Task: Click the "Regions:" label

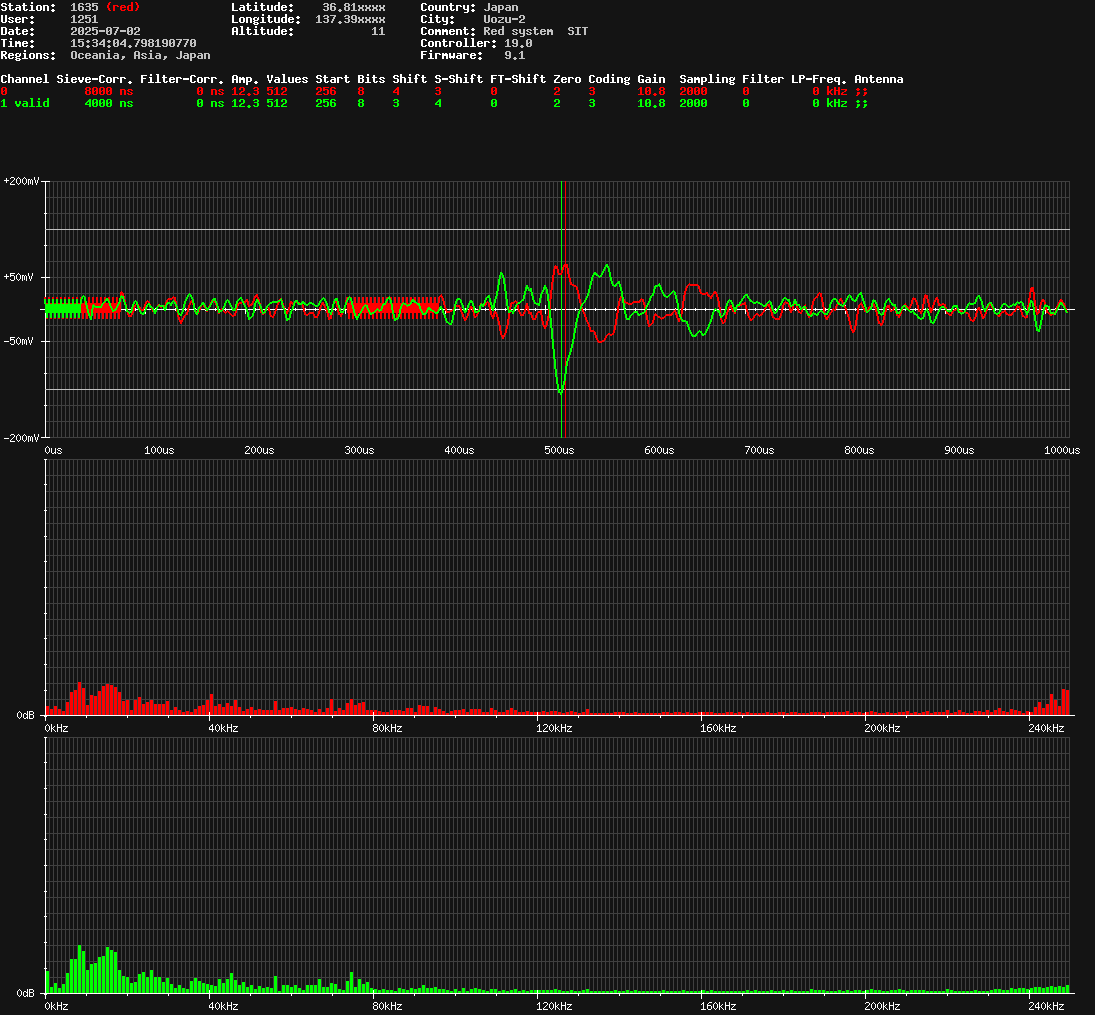Action: point(28,55)
